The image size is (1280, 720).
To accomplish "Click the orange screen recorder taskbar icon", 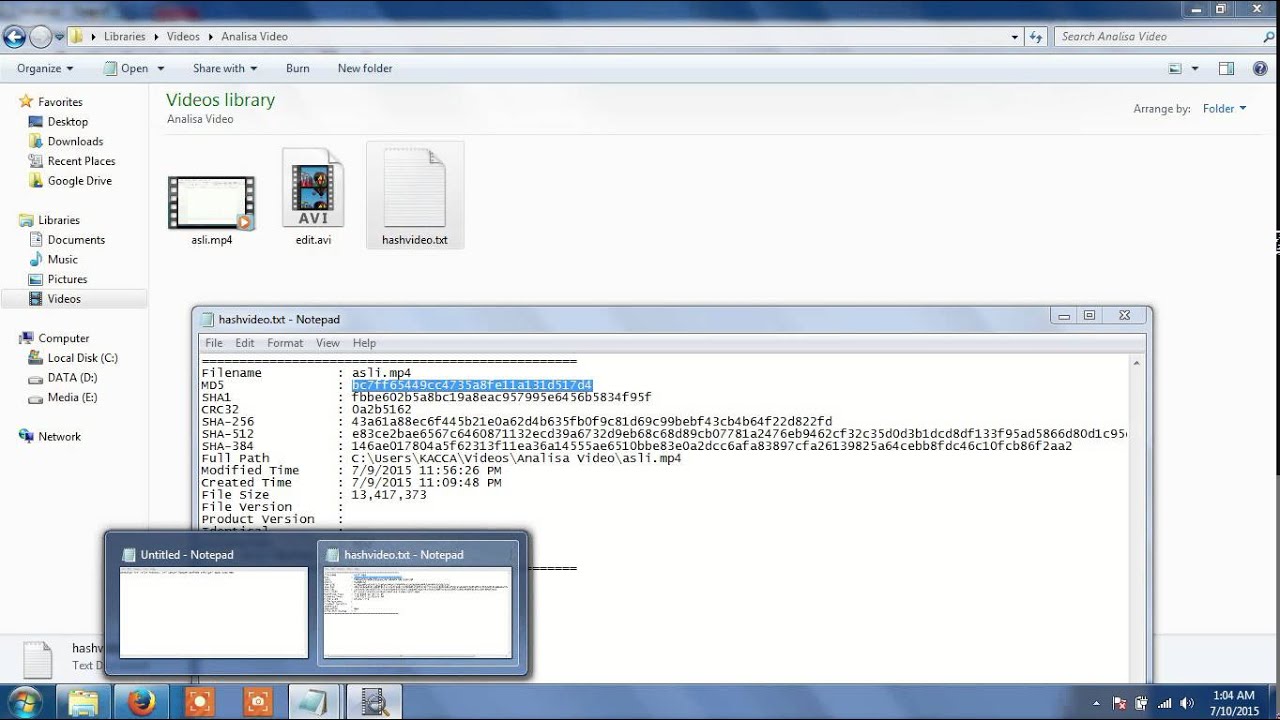I will click(x=200, y=702).
